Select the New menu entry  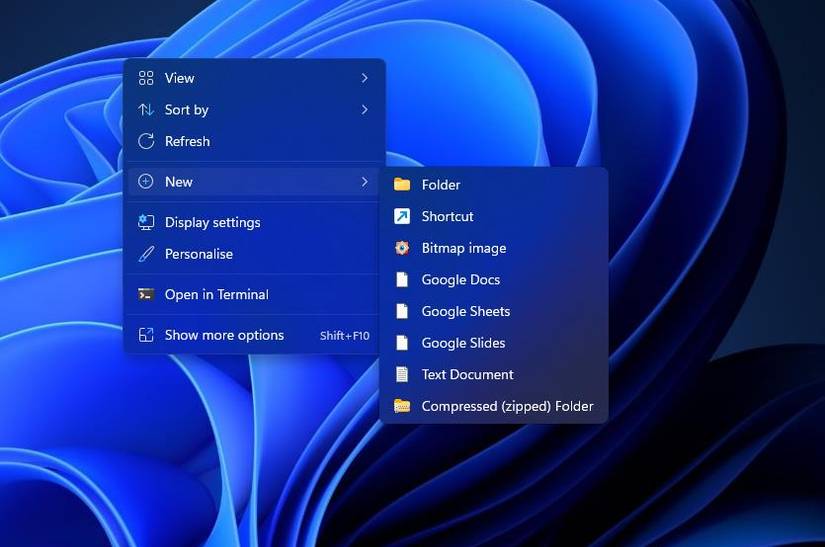tap(254, 181)
